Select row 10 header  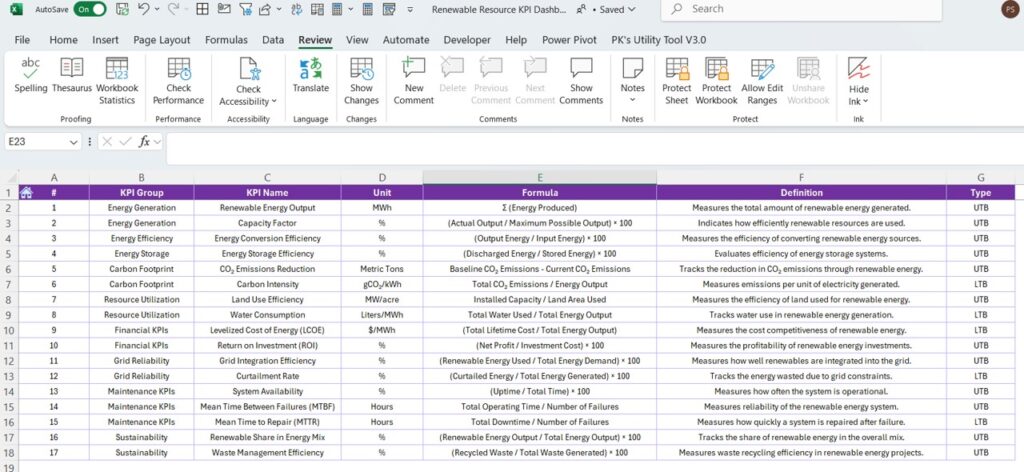point(9,330)
